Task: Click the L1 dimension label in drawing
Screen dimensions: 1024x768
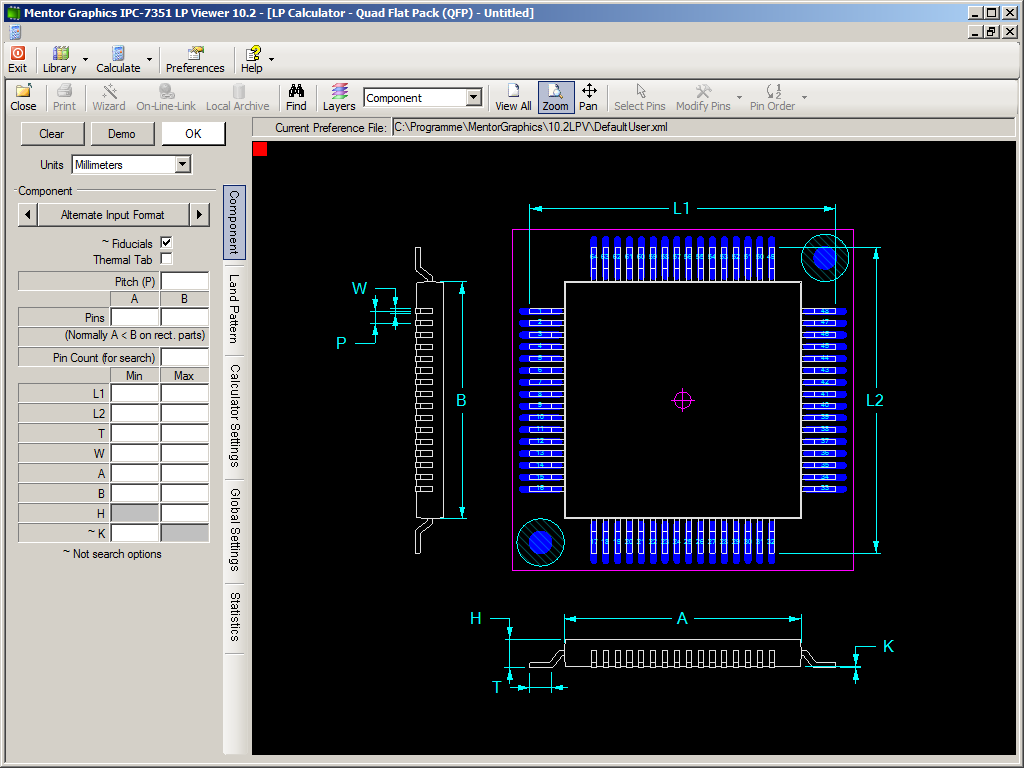Action: coord(681,208)
